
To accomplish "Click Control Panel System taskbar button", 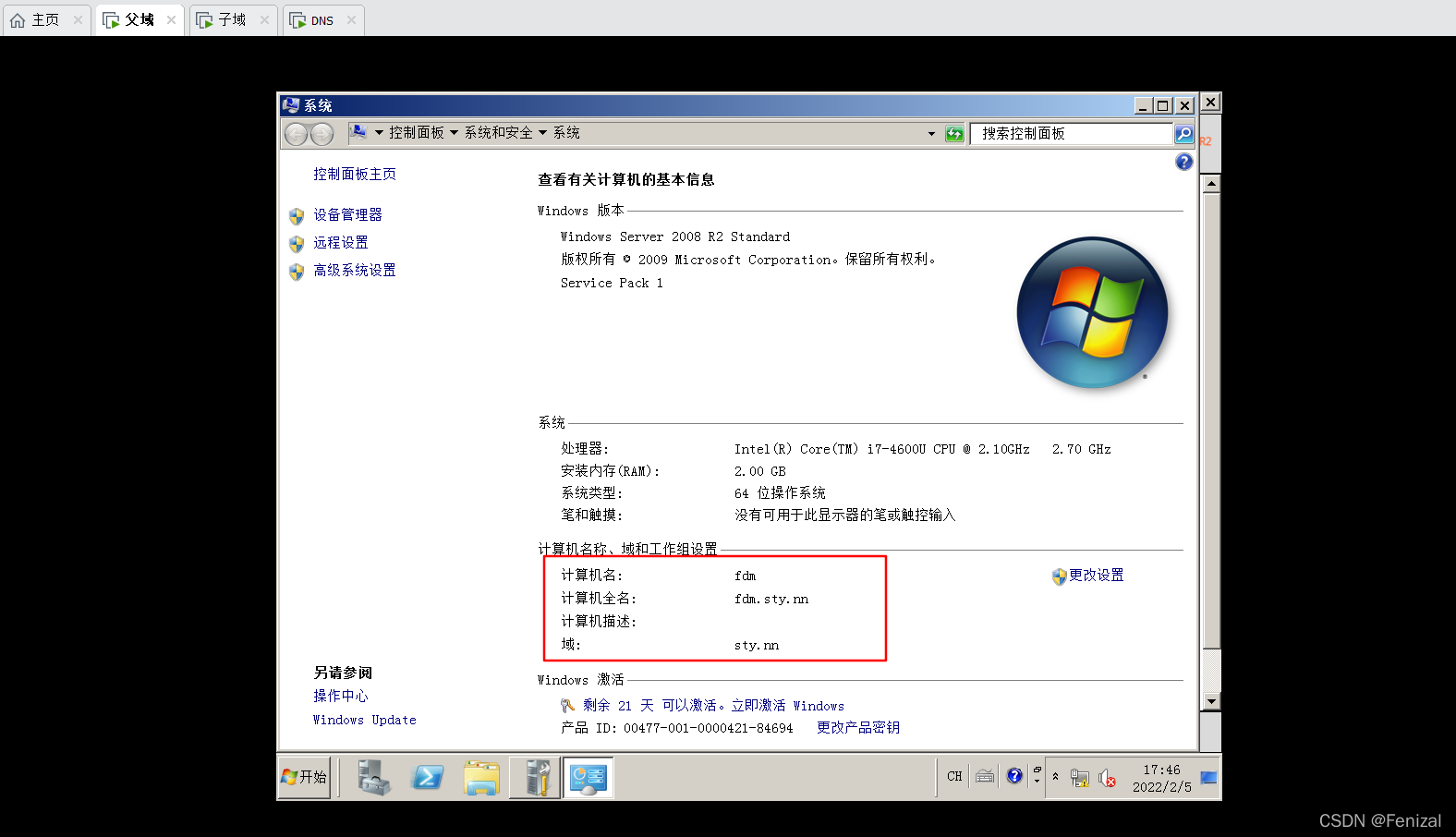I will [x=588, y=778].
